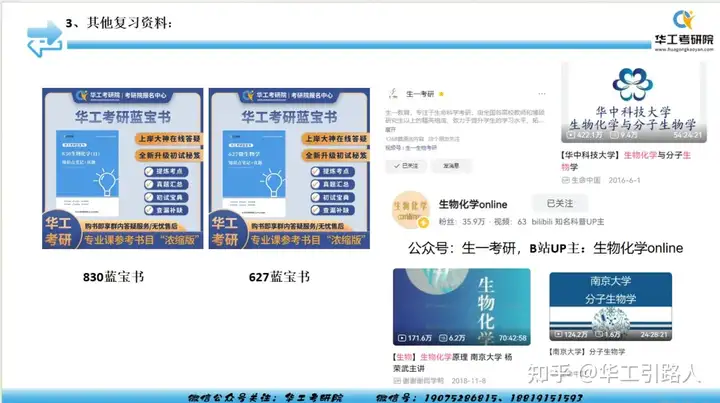Click the 生物化学online channel name

(x=473, y=204)
